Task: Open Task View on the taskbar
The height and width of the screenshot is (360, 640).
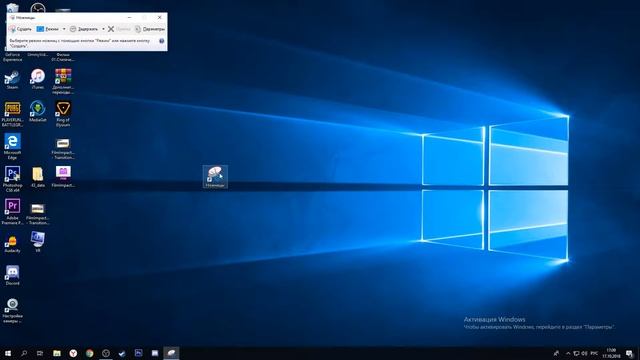Action: [x=40, y=353]
